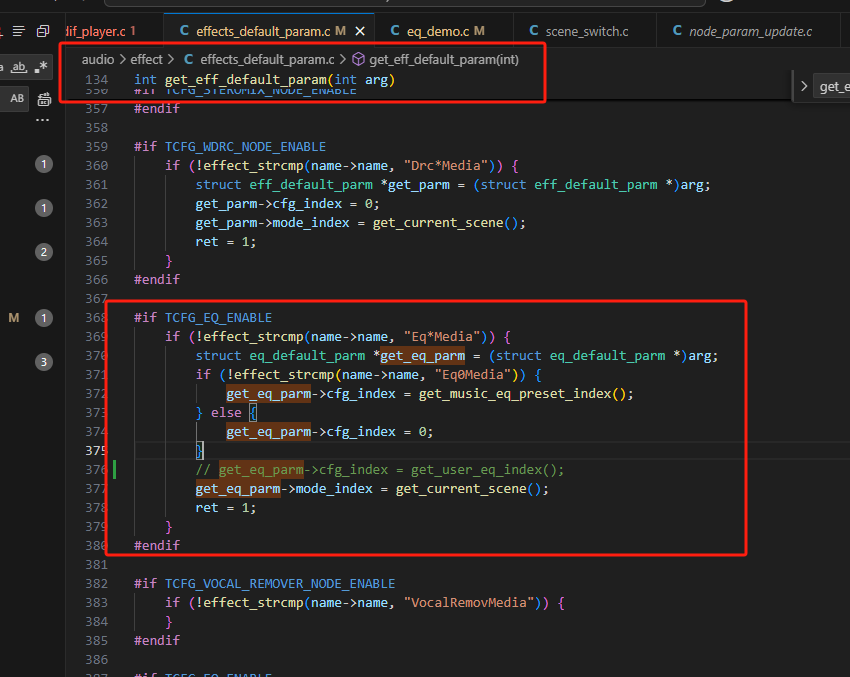
Task: Click the green change marker at line 376
Action: [114, 469]
